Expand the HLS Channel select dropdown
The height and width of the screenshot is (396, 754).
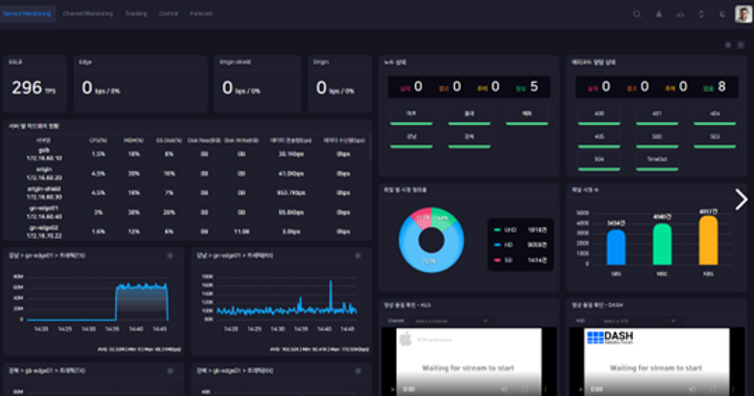pyautogui.click(x=451, y=321)
